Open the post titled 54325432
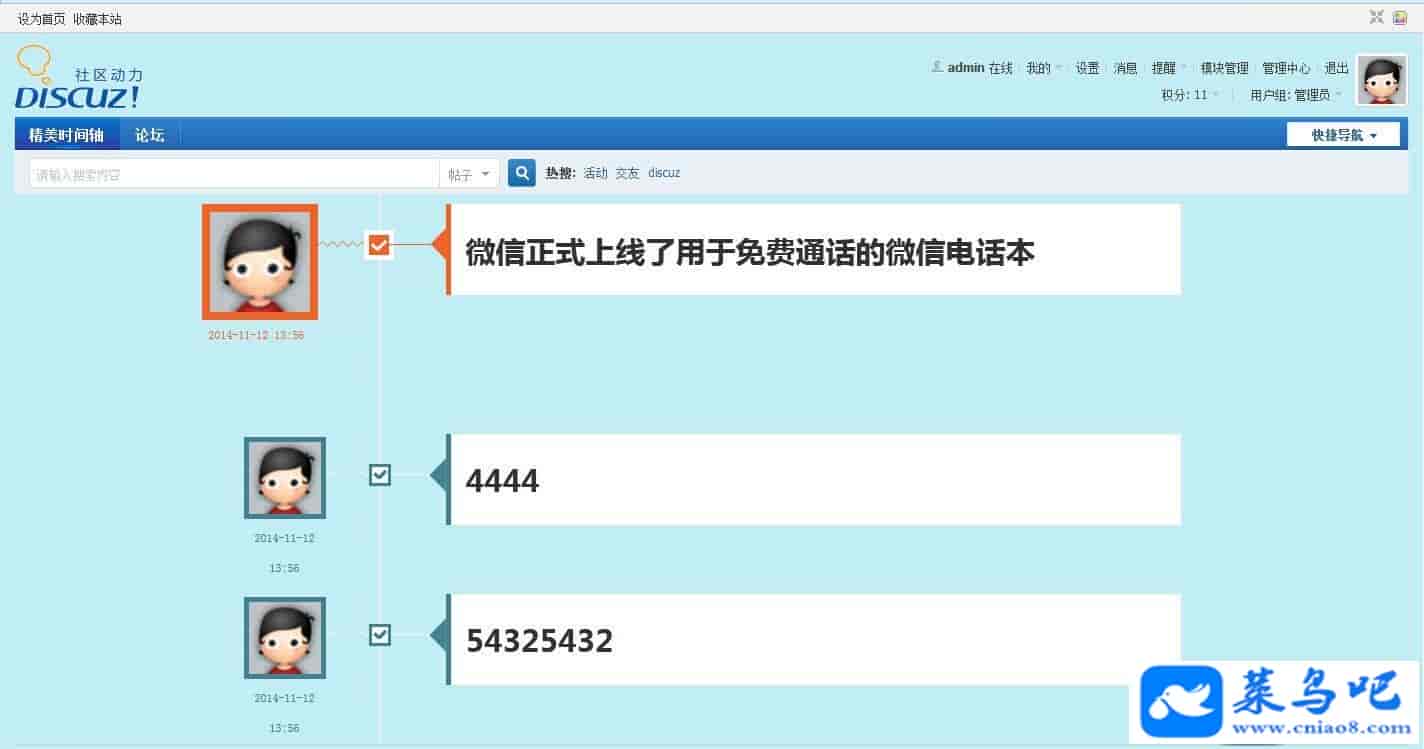The image size is (1424, 749). pos(539,641)
